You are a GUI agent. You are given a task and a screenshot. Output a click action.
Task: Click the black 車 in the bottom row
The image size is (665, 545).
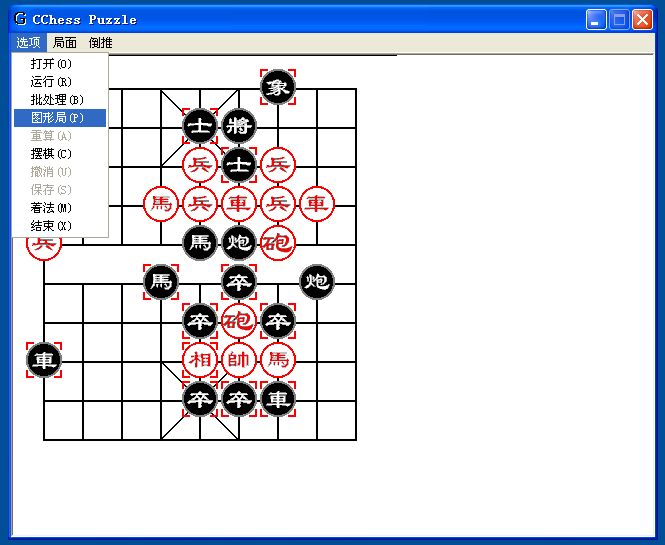point(278,399)
